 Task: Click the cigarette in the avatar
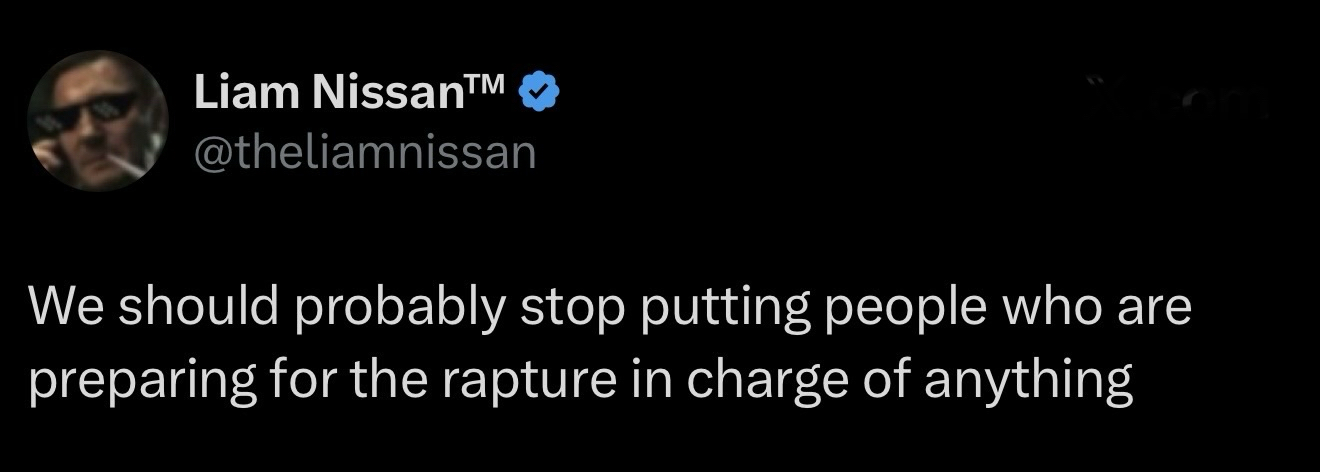[x=124, y=160]
